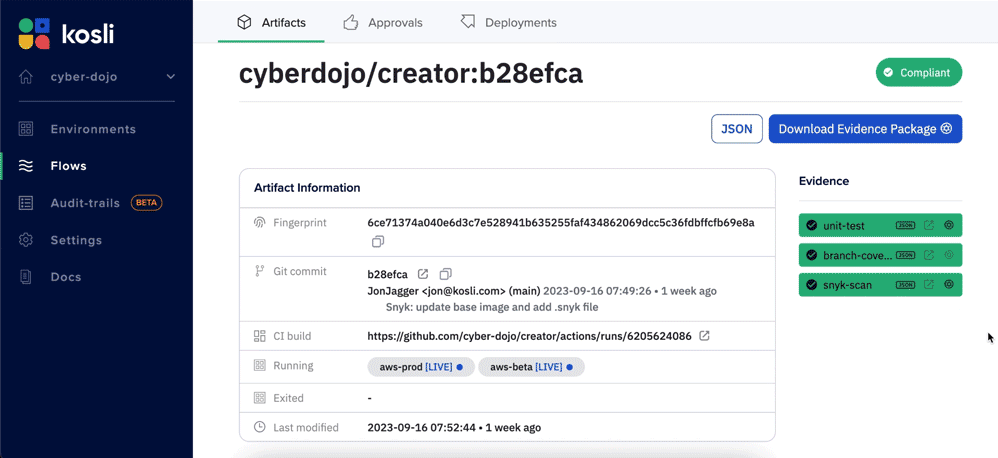The image size is (998, 458).
Task: Click the cyberdojo/creator:b28efca title
Action: (411, 74)
